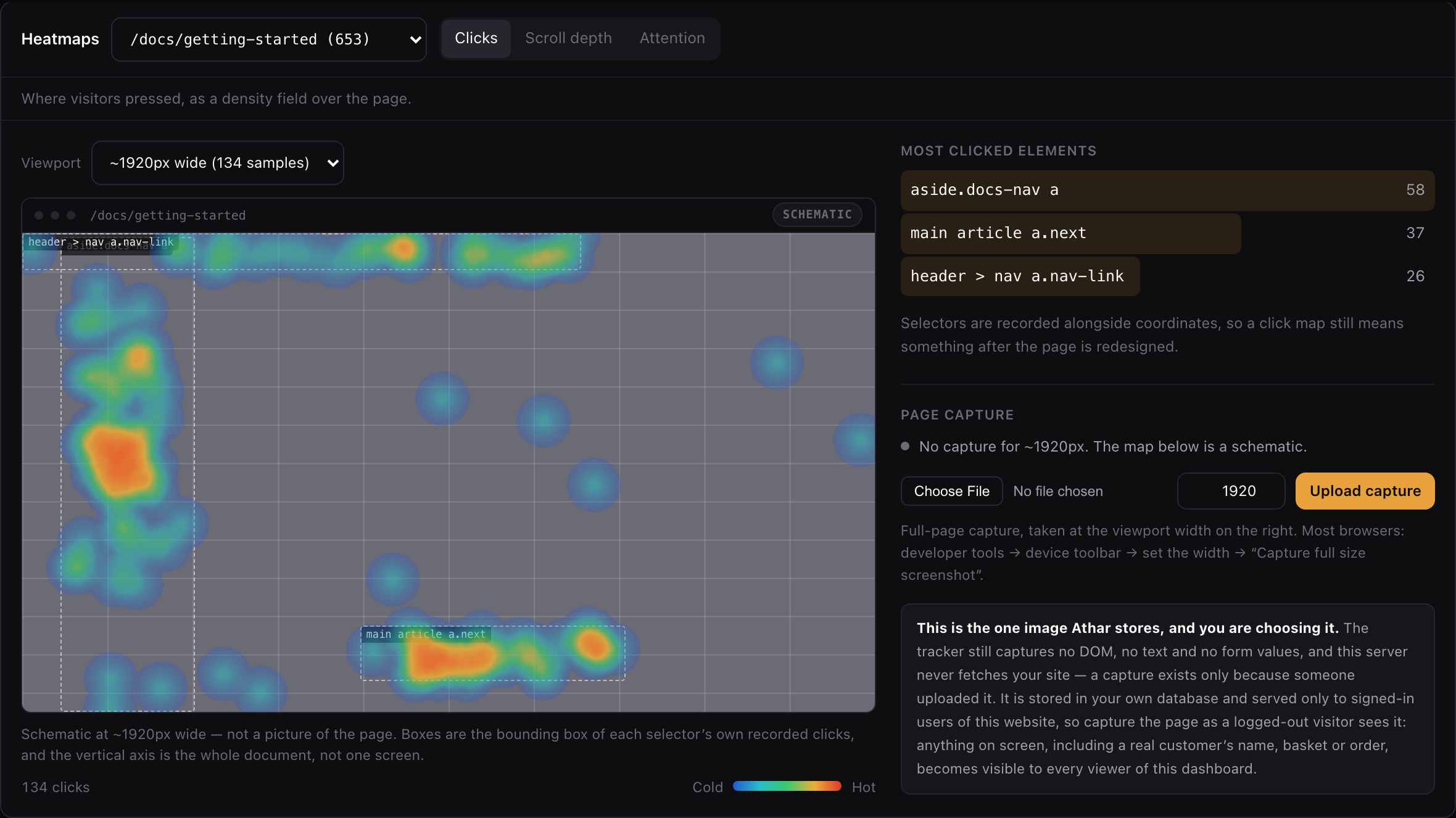This screenshot has width=1456, height=818.
Task: Click the count 26 in the element list
Action: click(x=1415, y=276)
